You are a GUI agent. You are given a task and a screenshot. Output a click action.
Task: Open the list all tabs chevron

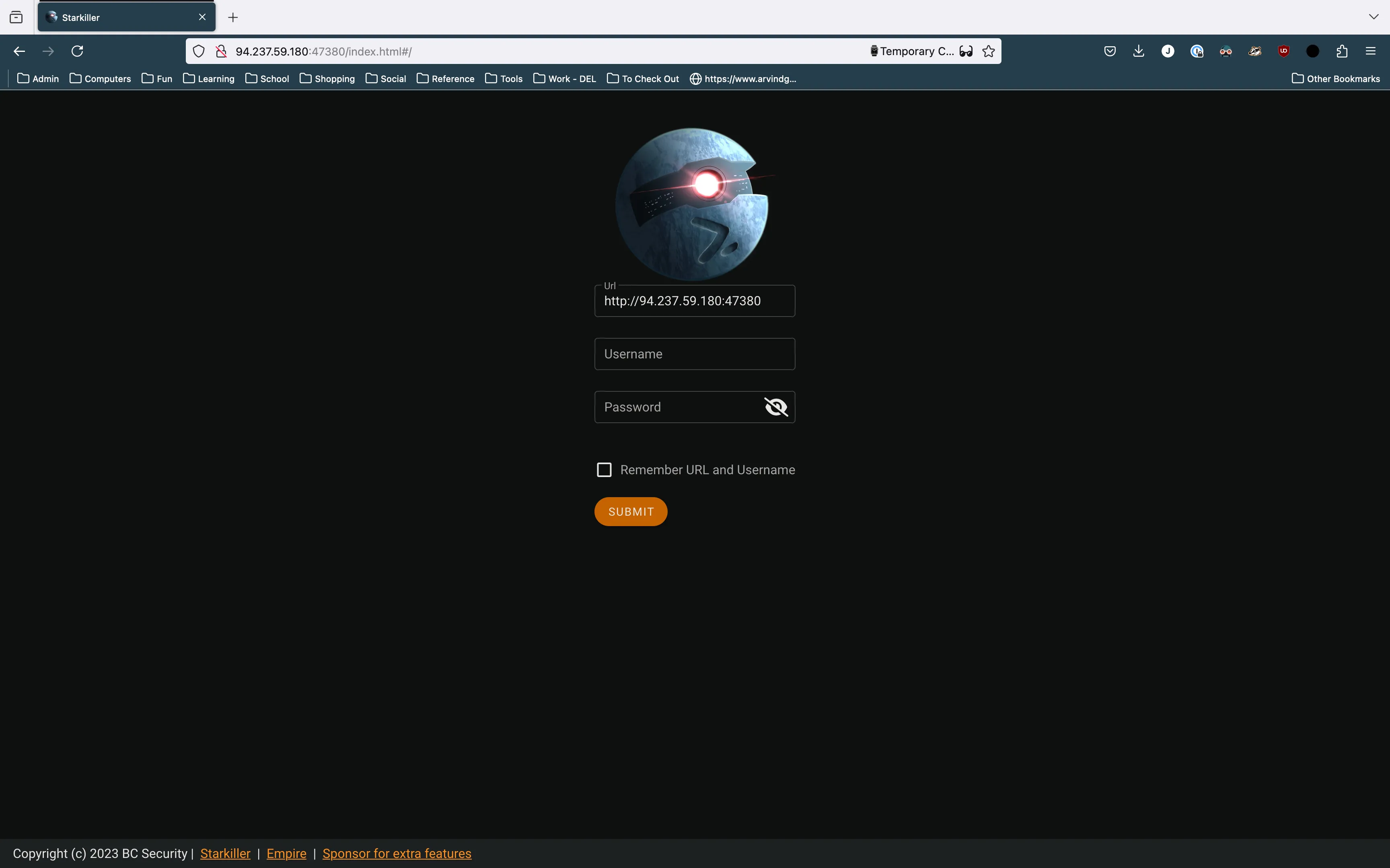click(1374, 16)
